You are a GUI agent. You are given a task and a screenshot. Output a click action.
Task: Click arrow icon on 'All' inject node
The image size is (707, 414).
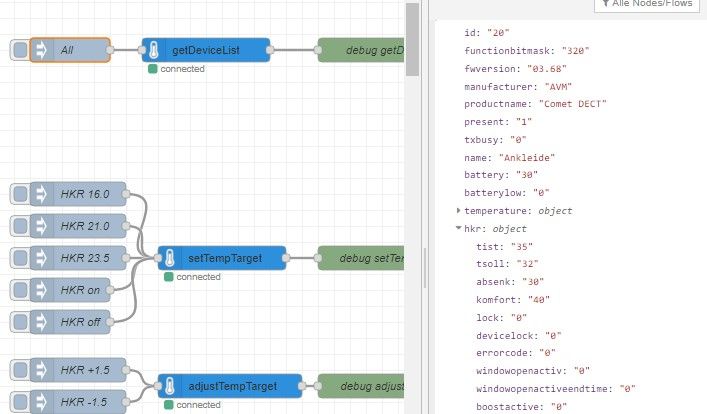(41, 50)
